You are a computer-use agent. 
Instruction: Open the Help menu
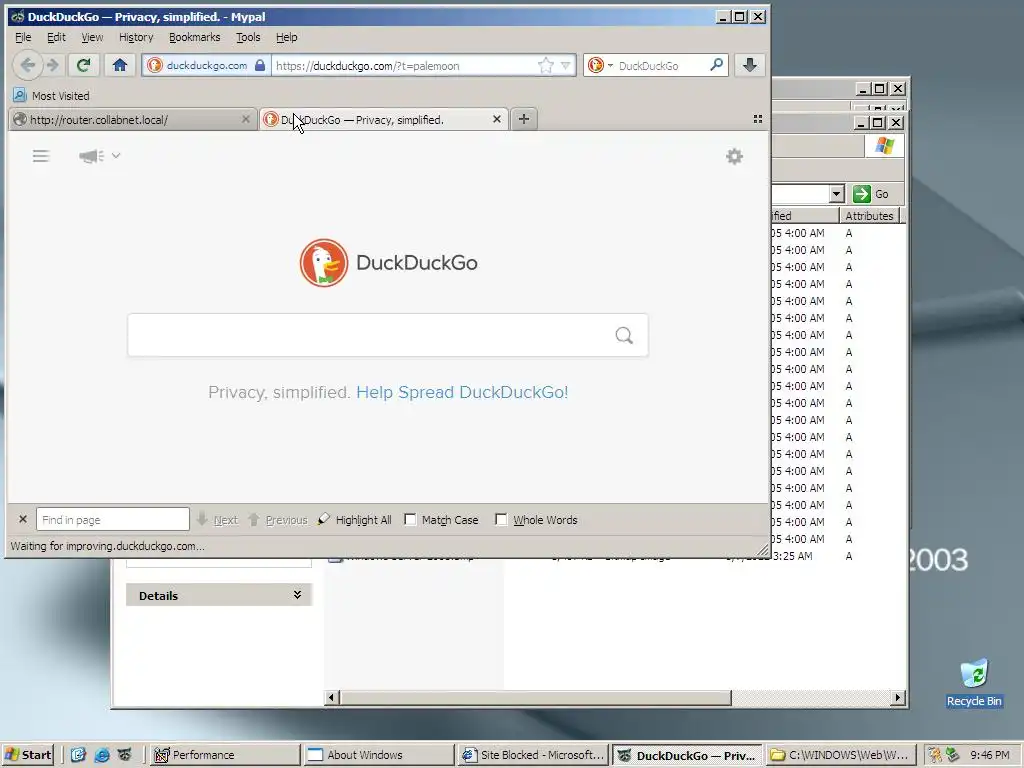[286, 37]
